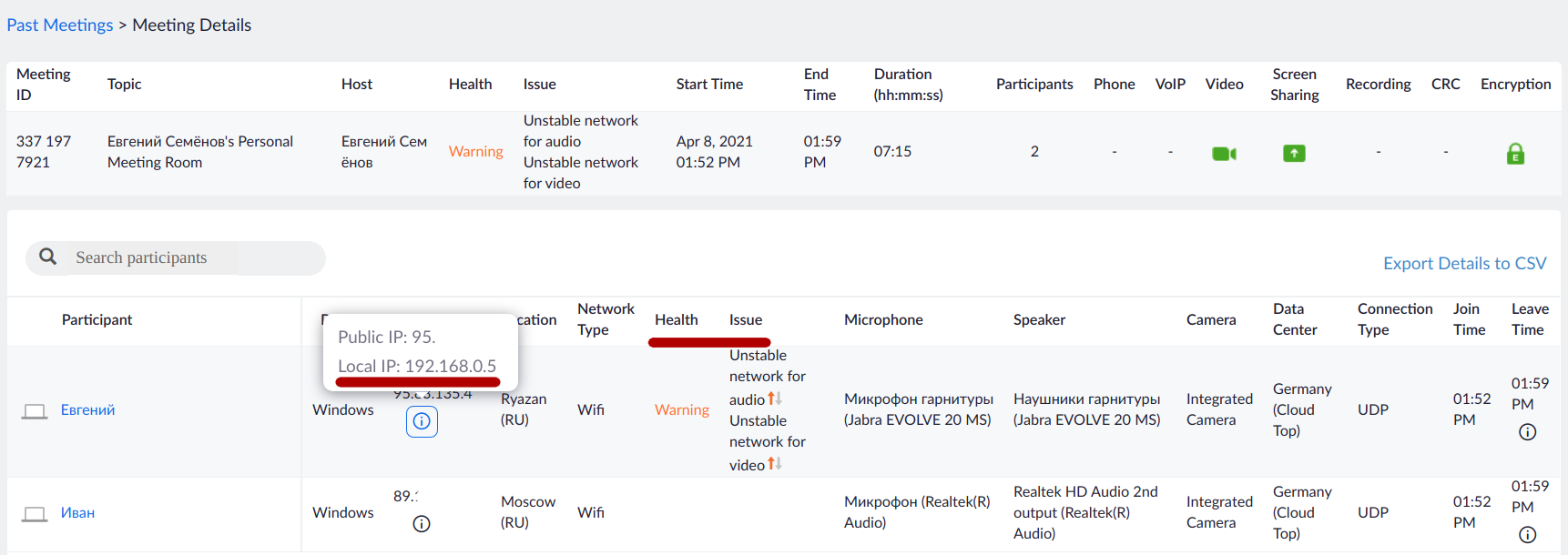Click the IP info icon for Иван

pos(422,523)
